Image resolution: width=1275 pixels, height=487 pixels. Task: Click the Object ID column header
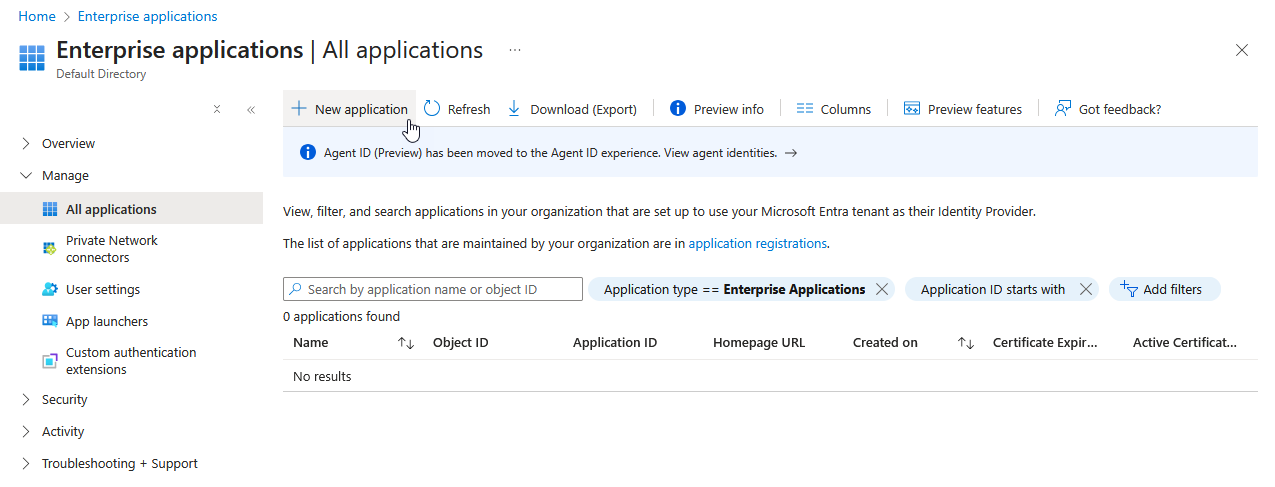(460, 343)
